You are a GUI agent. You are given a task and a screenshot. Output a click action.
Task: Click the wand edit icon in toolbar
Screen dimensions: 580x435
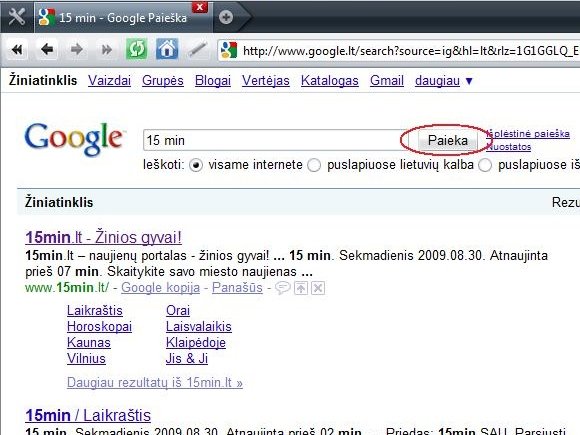198,50
